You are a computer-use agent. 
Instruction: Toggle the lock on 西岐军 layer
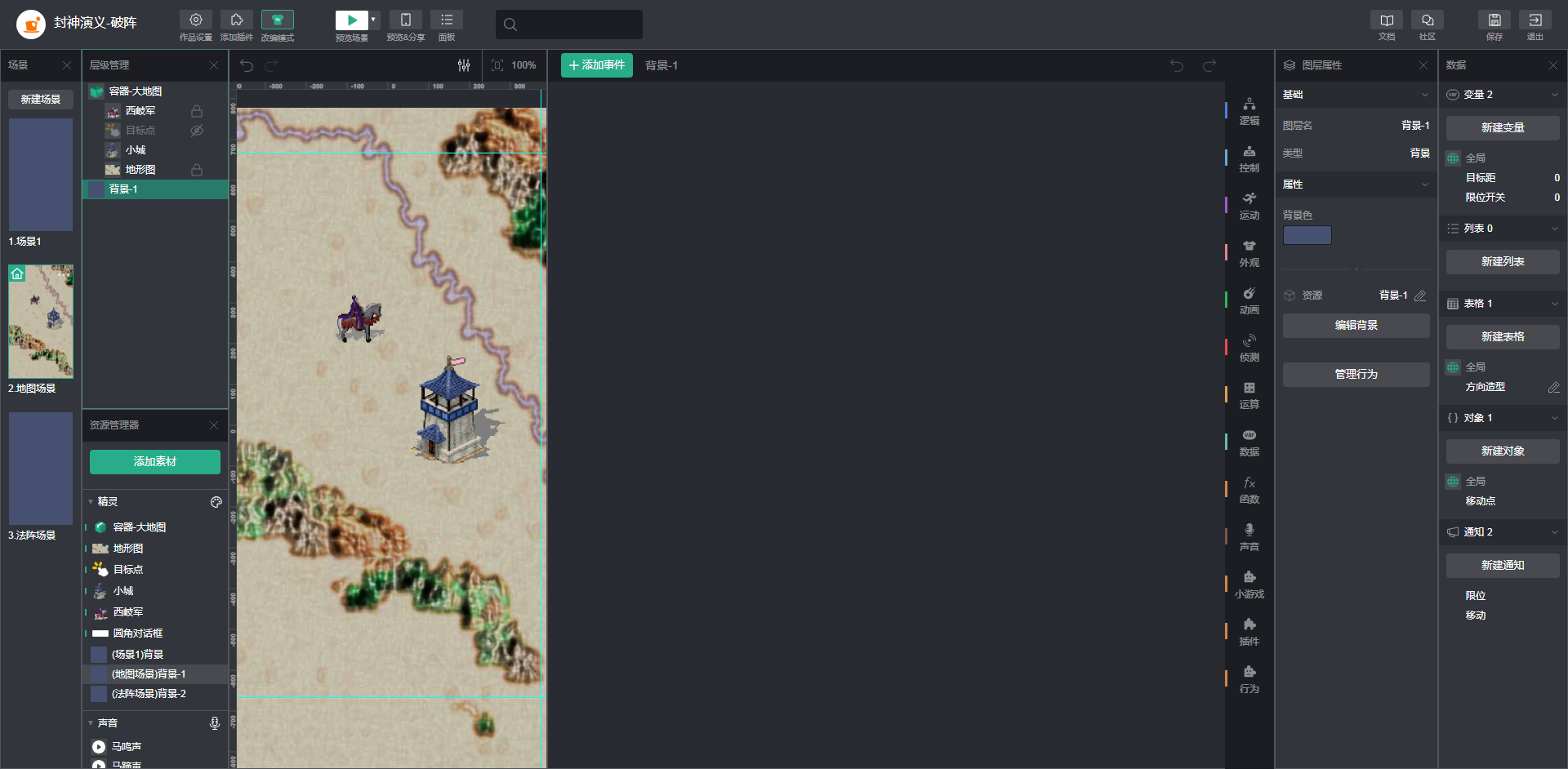(x=197, y=111)
